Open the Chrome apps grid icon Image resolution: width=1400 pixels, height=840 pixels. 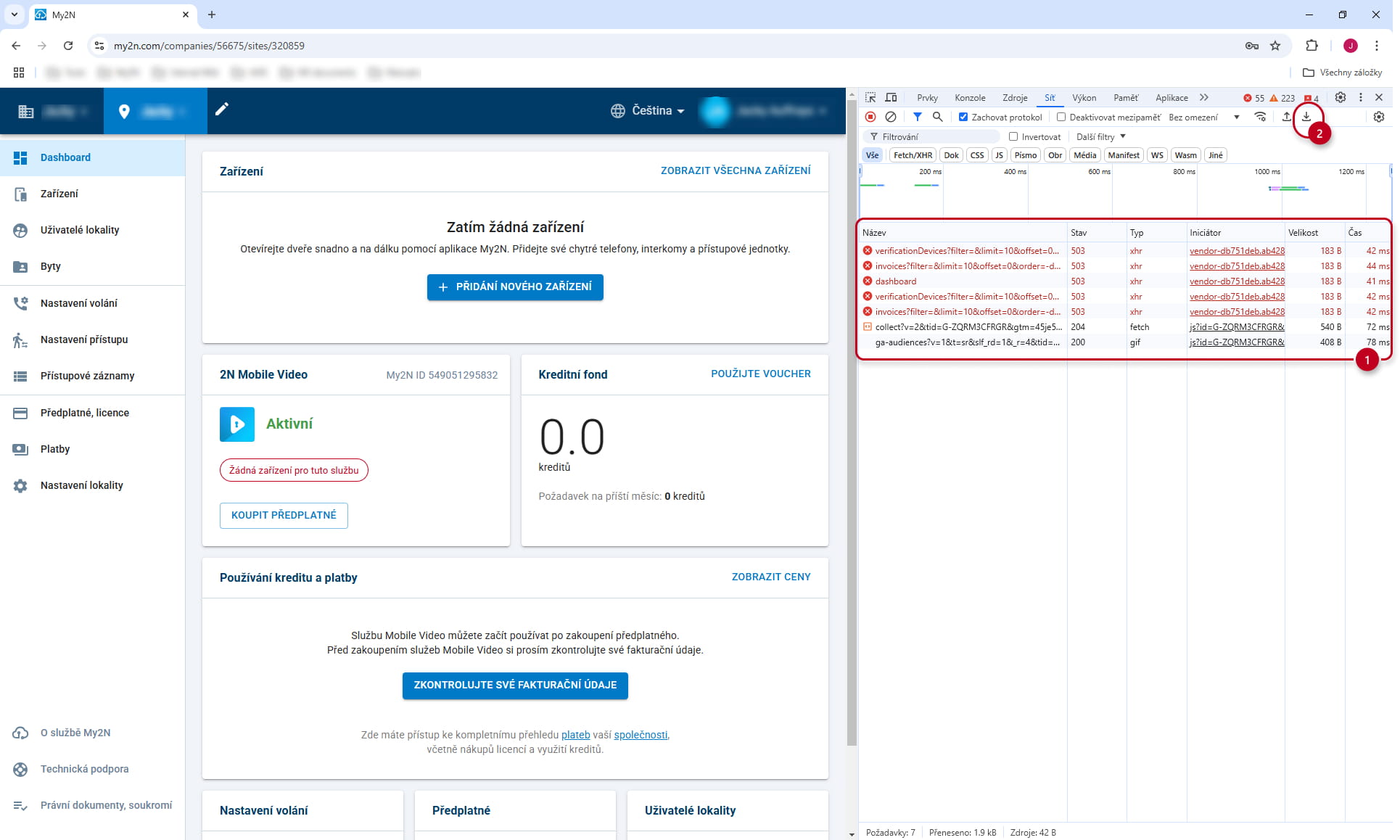(x=19, y=73)
